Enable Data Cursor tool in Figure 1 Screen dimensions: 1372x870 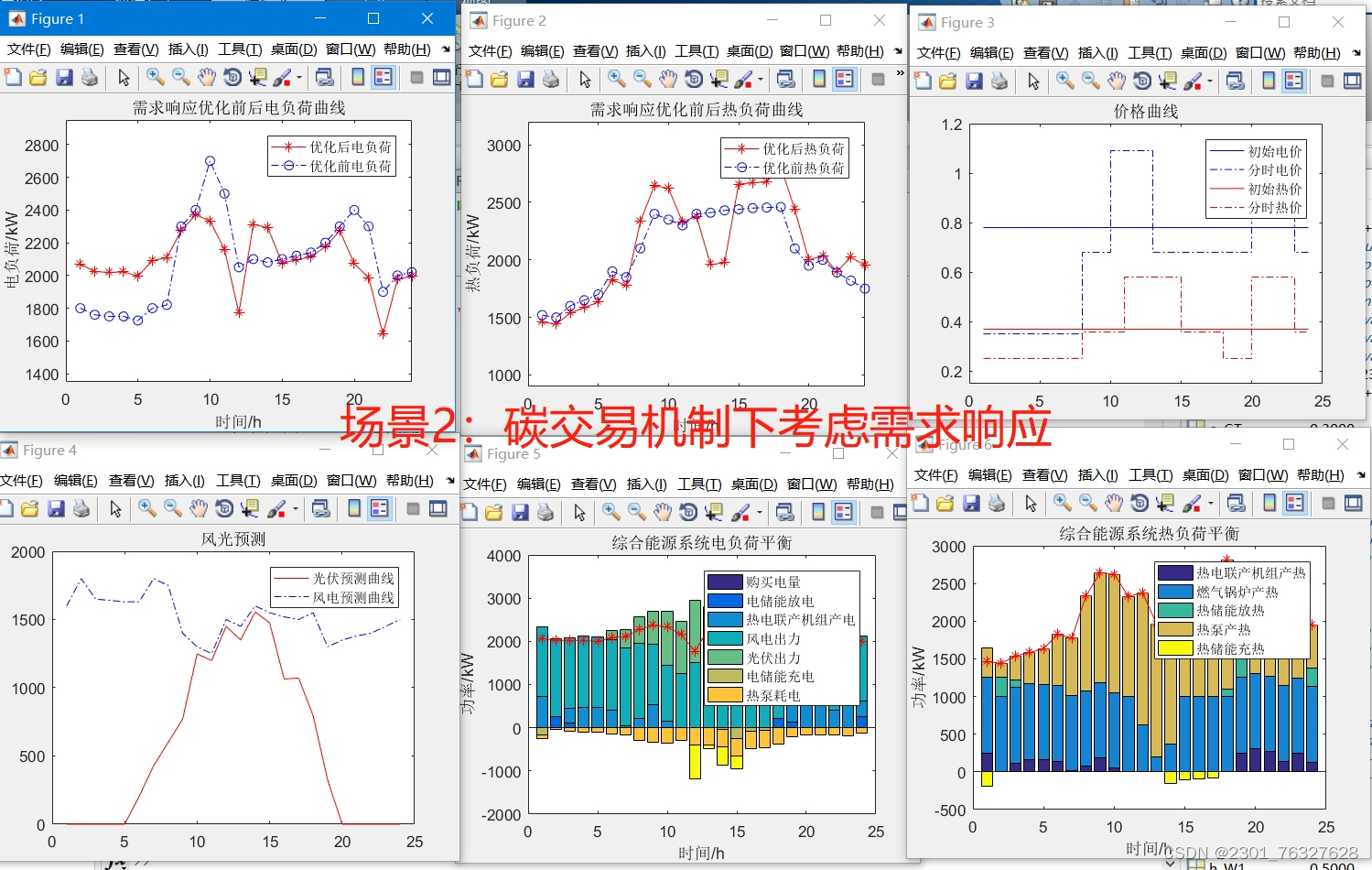(x=258, y=78)
